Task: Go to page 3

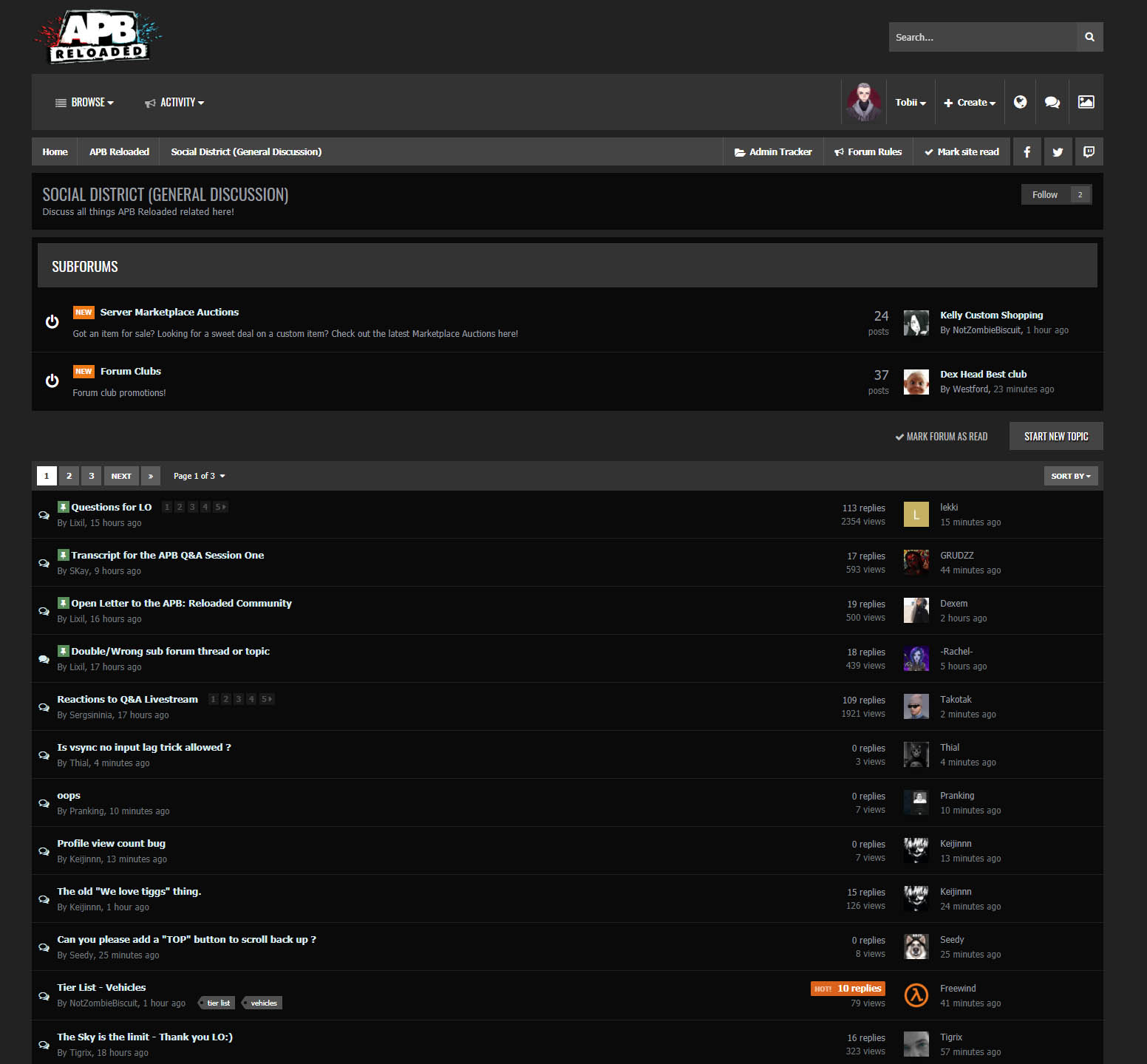Action: tap(92, 476)
